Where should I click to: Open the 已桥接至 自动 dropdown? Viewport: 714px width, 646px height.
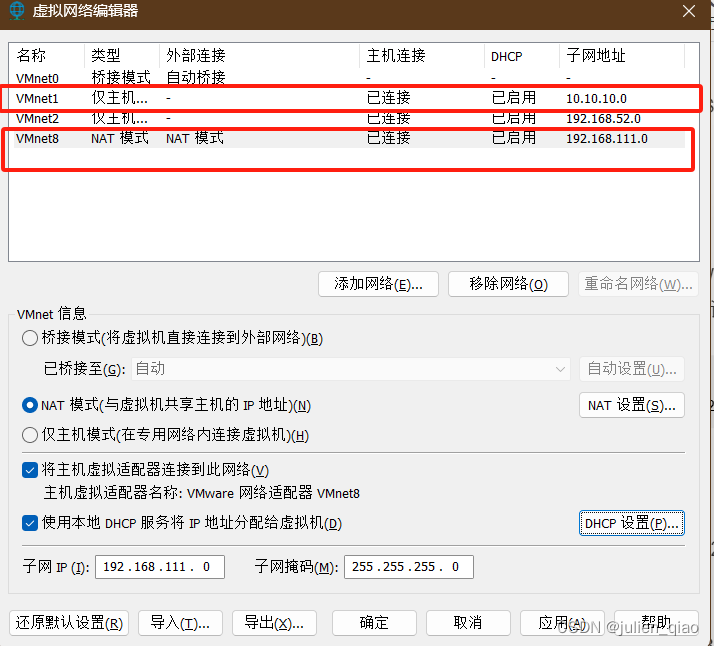coord(351,369)
